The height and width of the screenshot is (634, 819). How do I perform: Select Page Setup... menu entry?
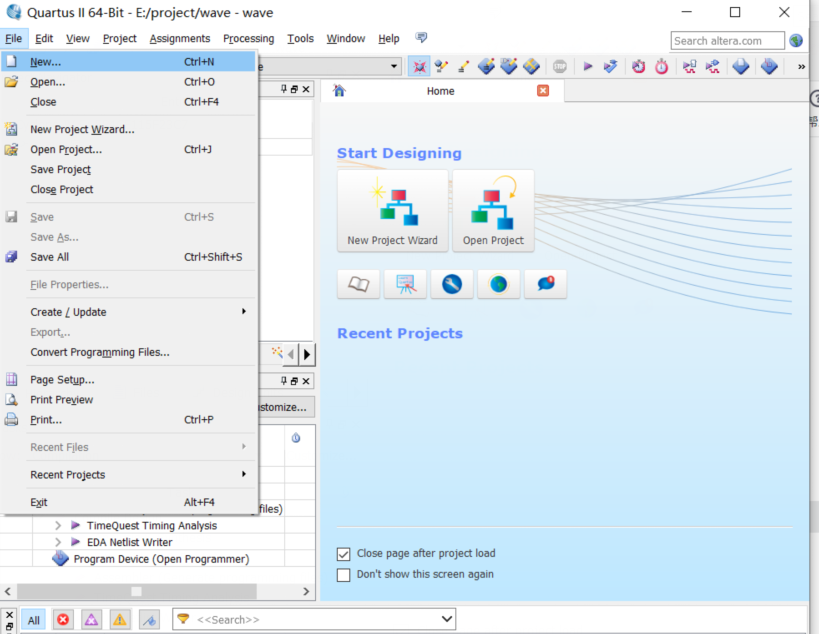129,379
